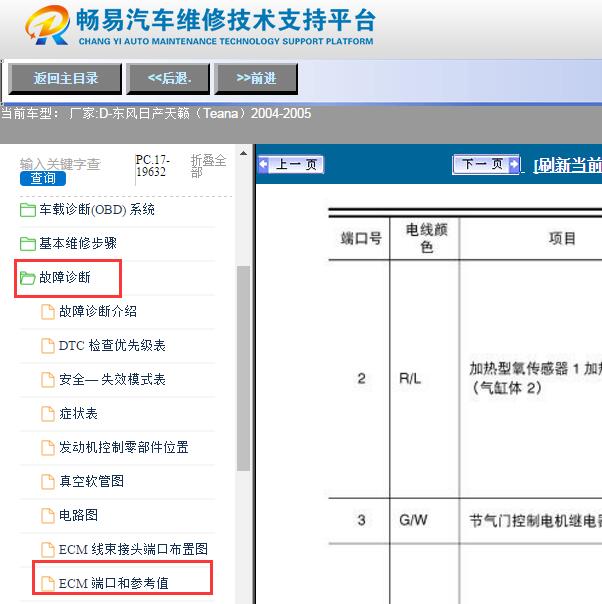Open ECM 线束接头端口布置图 document

[x=133, y=549]
